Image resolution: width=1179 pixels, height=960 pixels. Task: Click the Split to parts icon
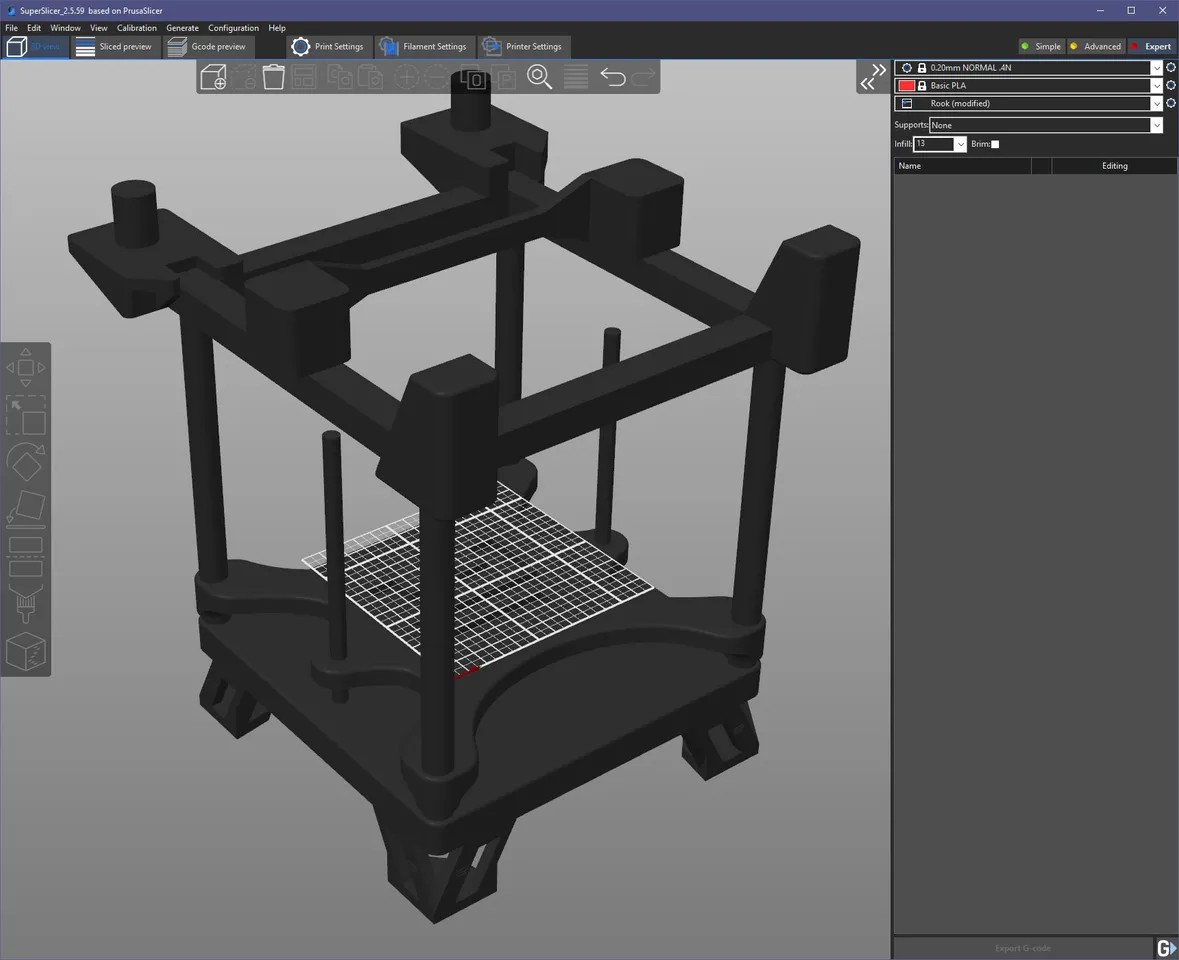click(x=503, y=77)
